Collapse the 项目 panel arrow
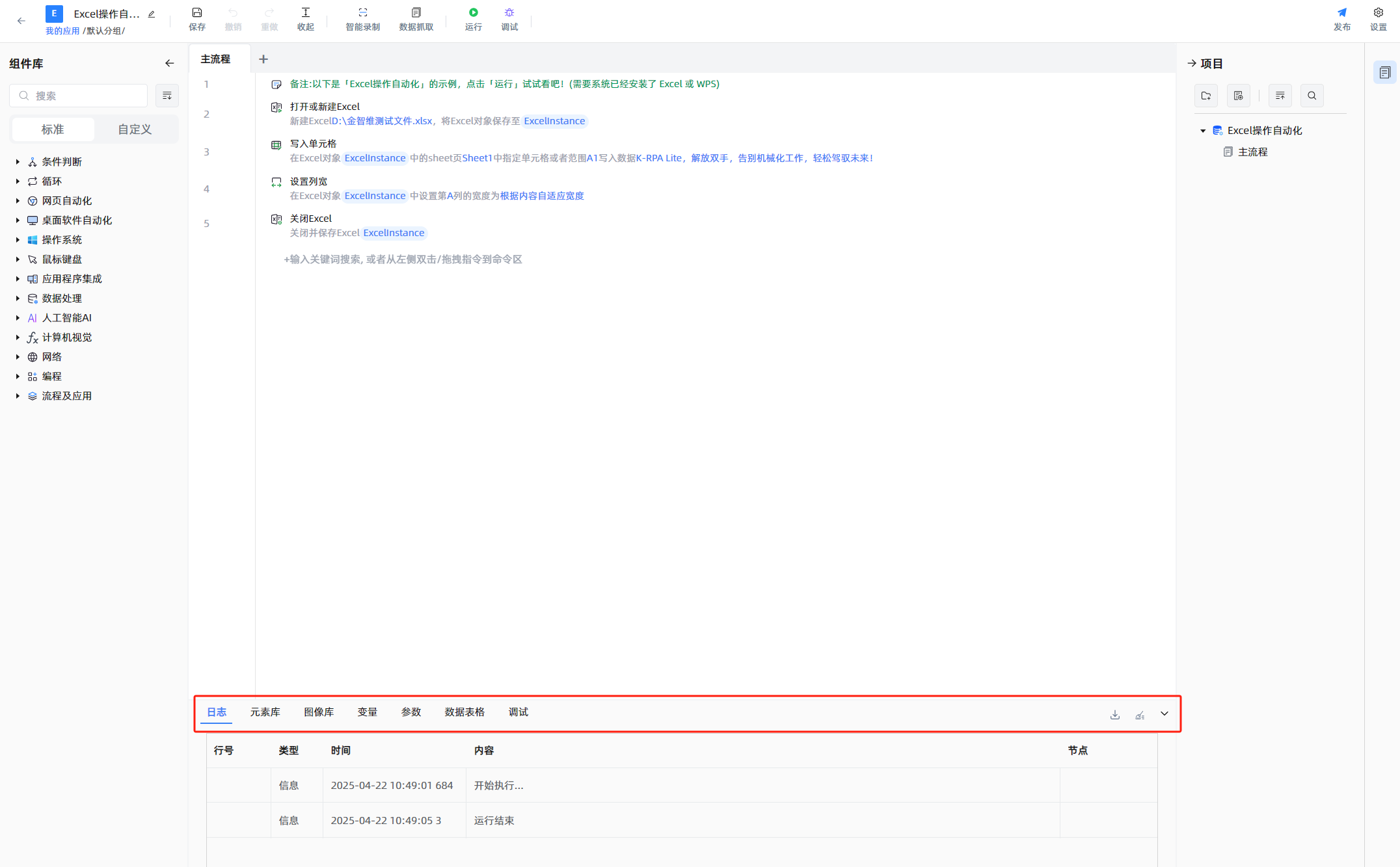The width and height of the screenshot is (1400, 867). point(1192,63)
